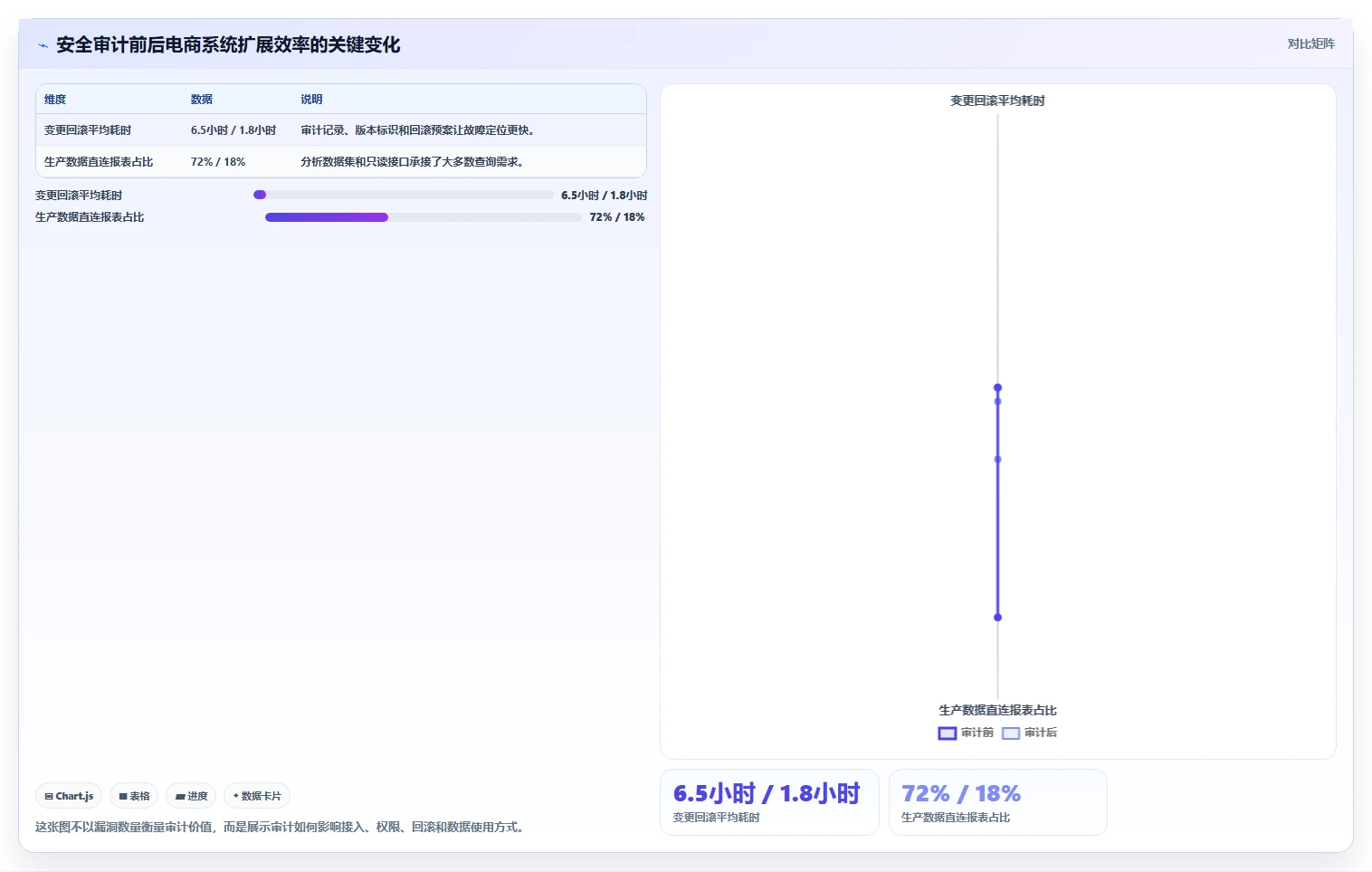Viewport: 1372px width, 872px height.
Task: Select the 变更回滚平均耗时 table cell
Action: click(x=109, y=130)
